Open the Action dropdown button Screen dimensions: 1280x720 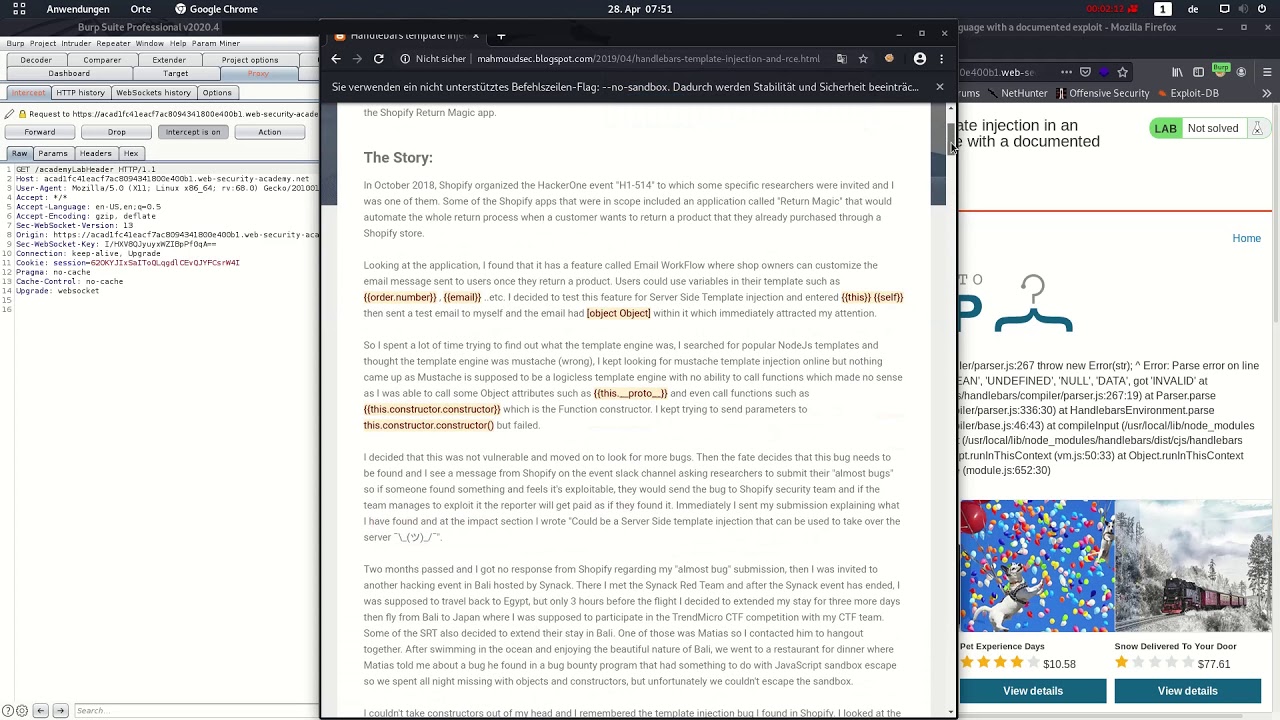270,132
